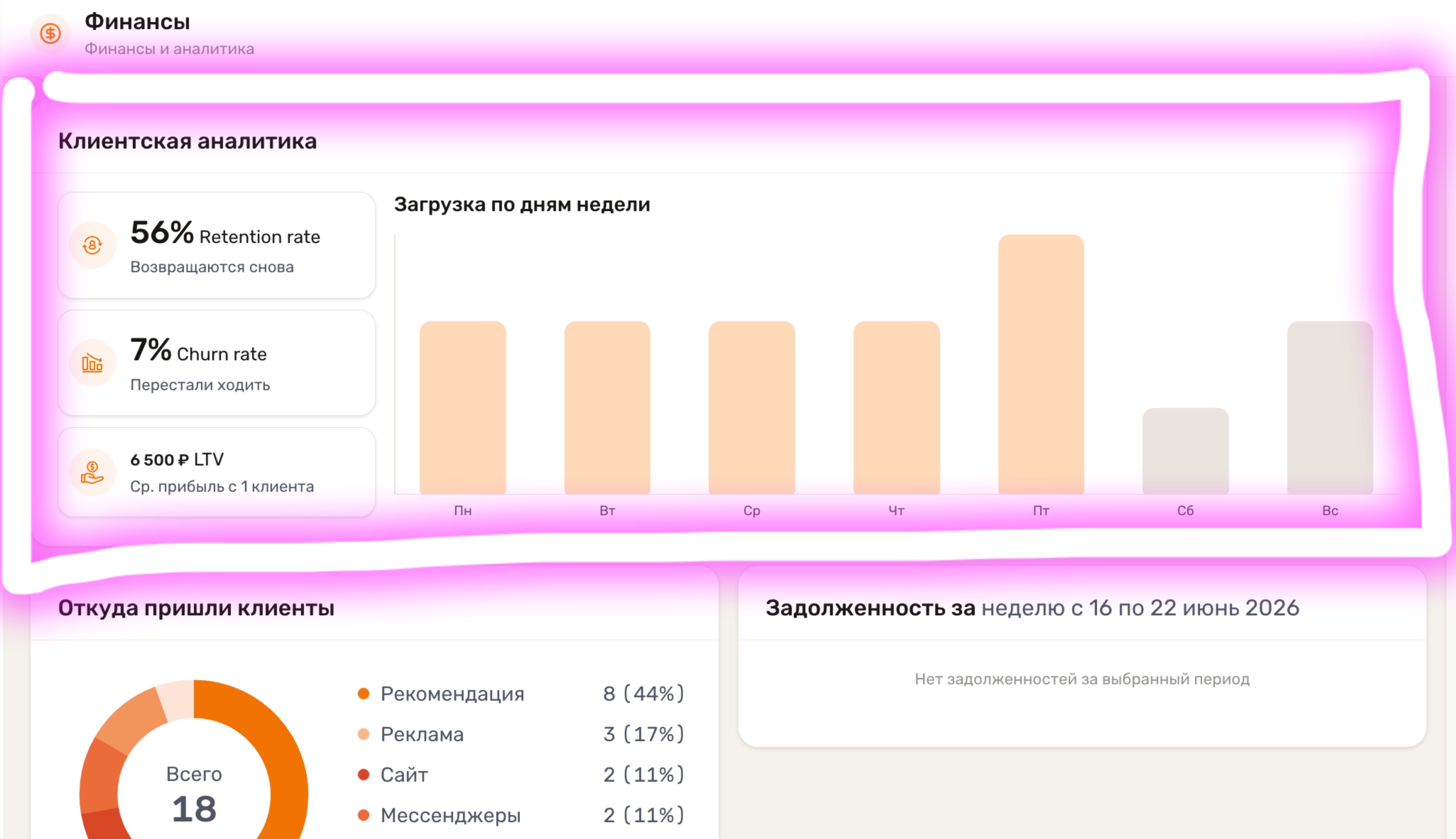Click the Загрузка по дням недели title
The image size is (1456, 839).
(x=522, y=205)
